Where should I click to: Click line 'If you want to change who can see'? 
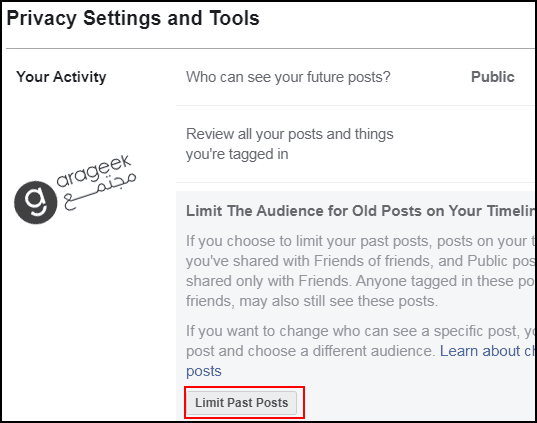coord(361,331)
